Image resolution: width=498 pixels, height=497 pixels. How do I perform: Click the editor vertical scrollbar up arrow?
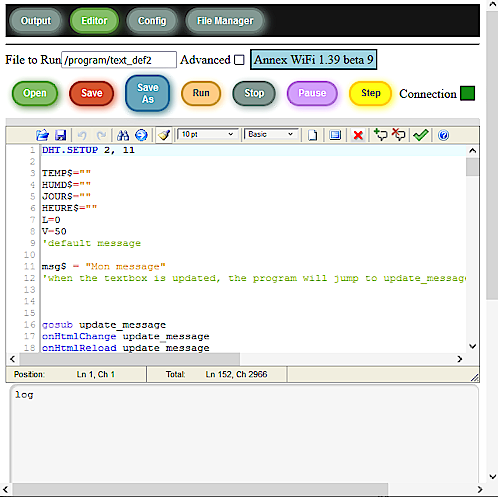tap(472, 151)
